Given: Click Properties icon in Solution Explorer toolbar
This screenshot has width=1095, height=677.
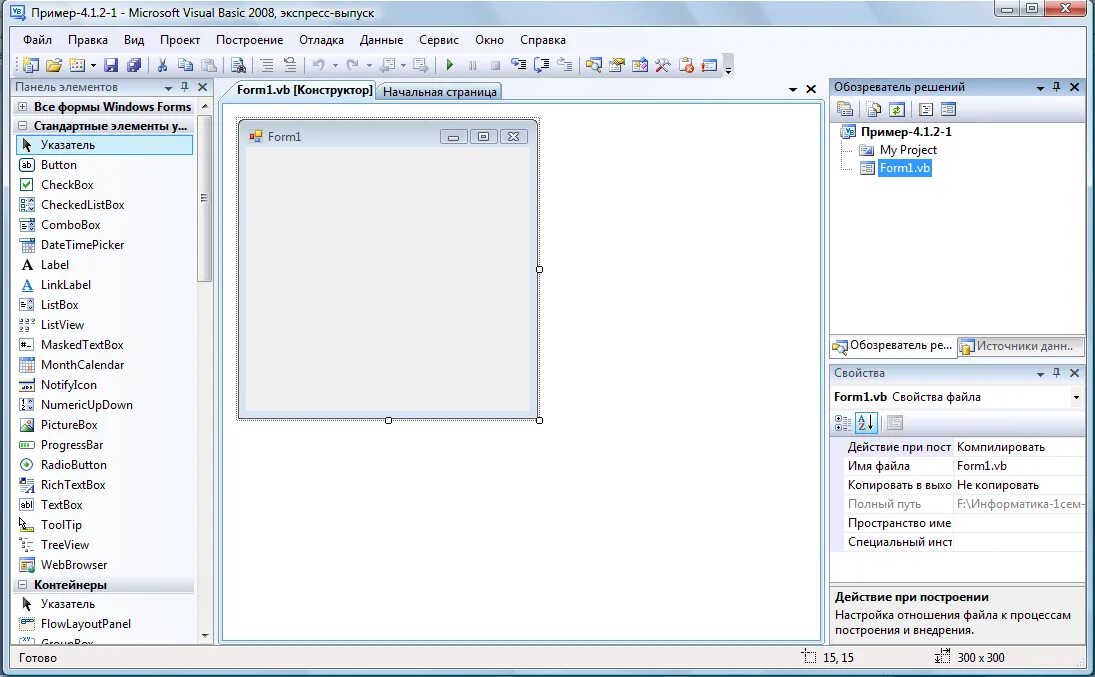Looking at the screenshot, I should click(x=845, y=109).
